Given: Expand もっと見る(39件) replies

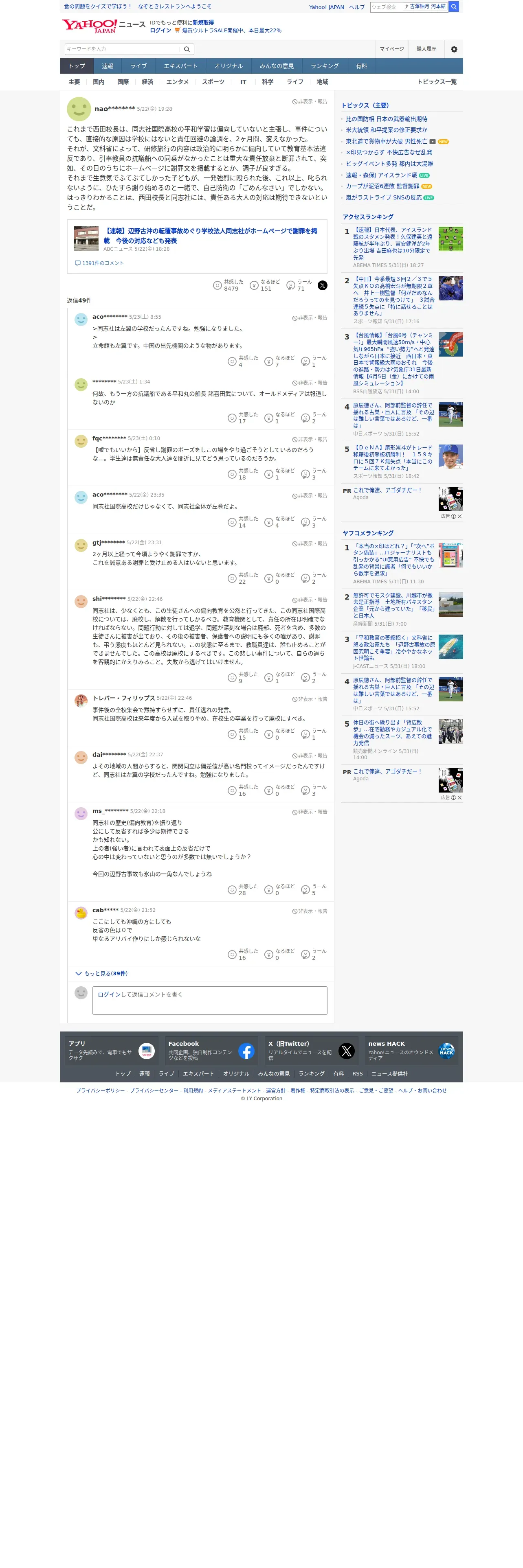Looking at the screenshot, I should [x=101, y=973].
